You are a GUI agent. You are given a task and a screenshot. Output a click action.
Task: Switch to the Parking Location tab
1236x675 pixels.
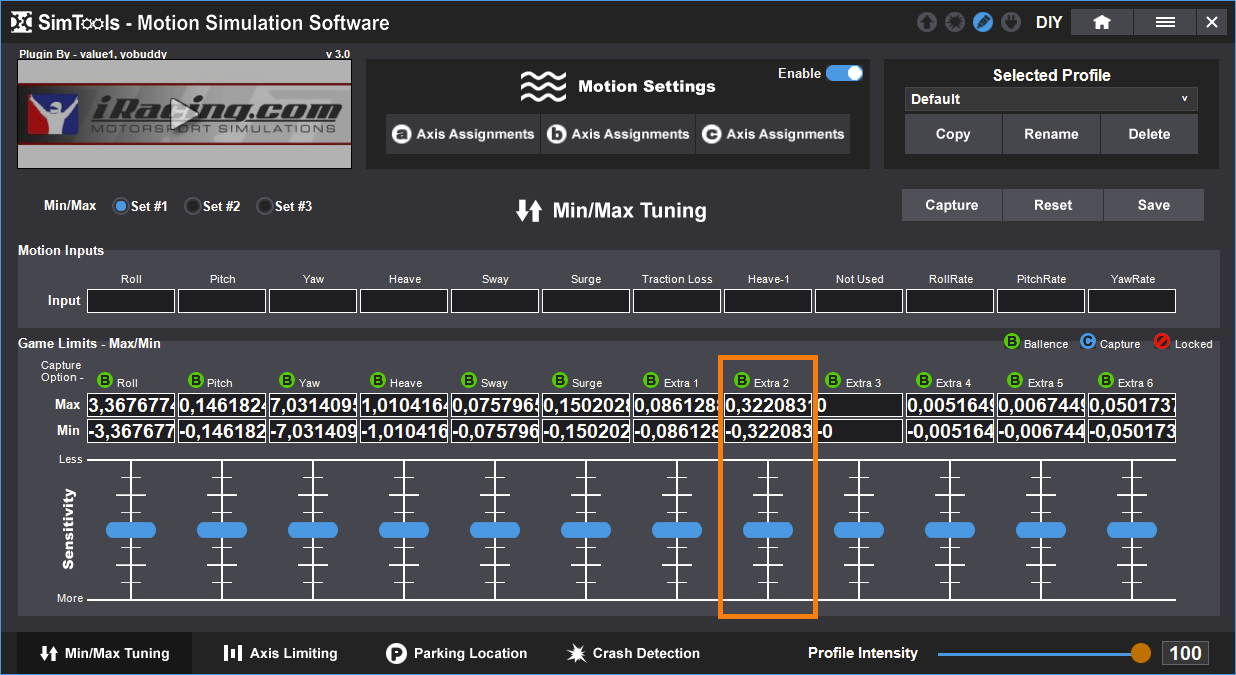(456, 653)
